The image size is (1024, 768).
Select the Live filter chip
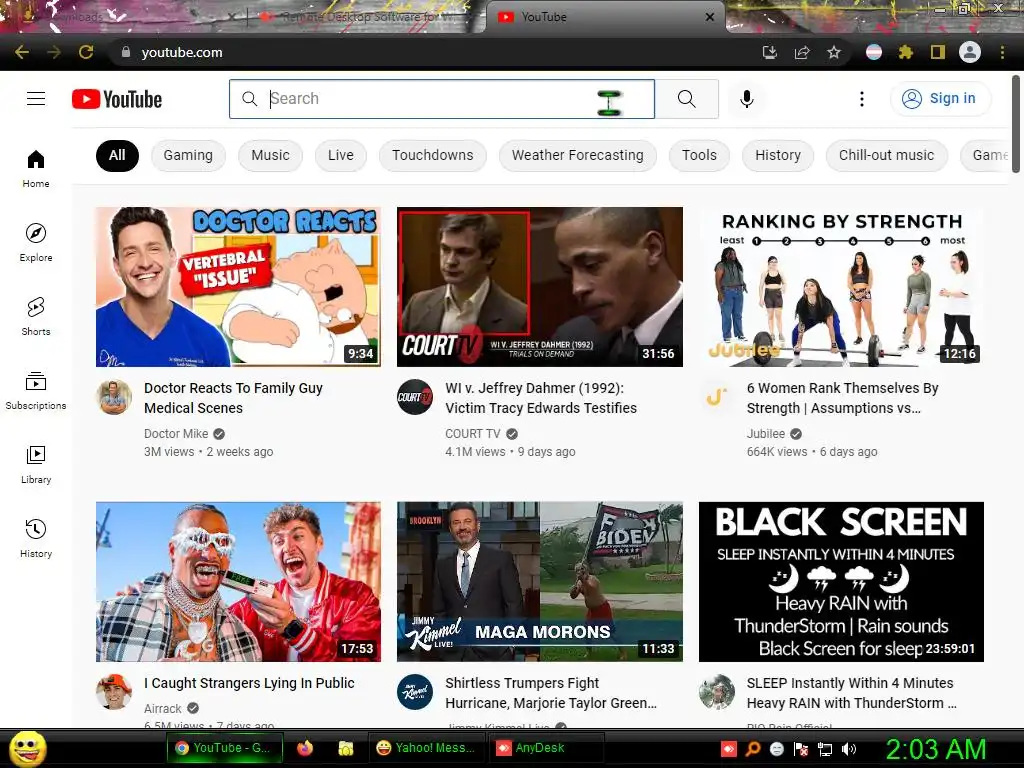point(341,155)
